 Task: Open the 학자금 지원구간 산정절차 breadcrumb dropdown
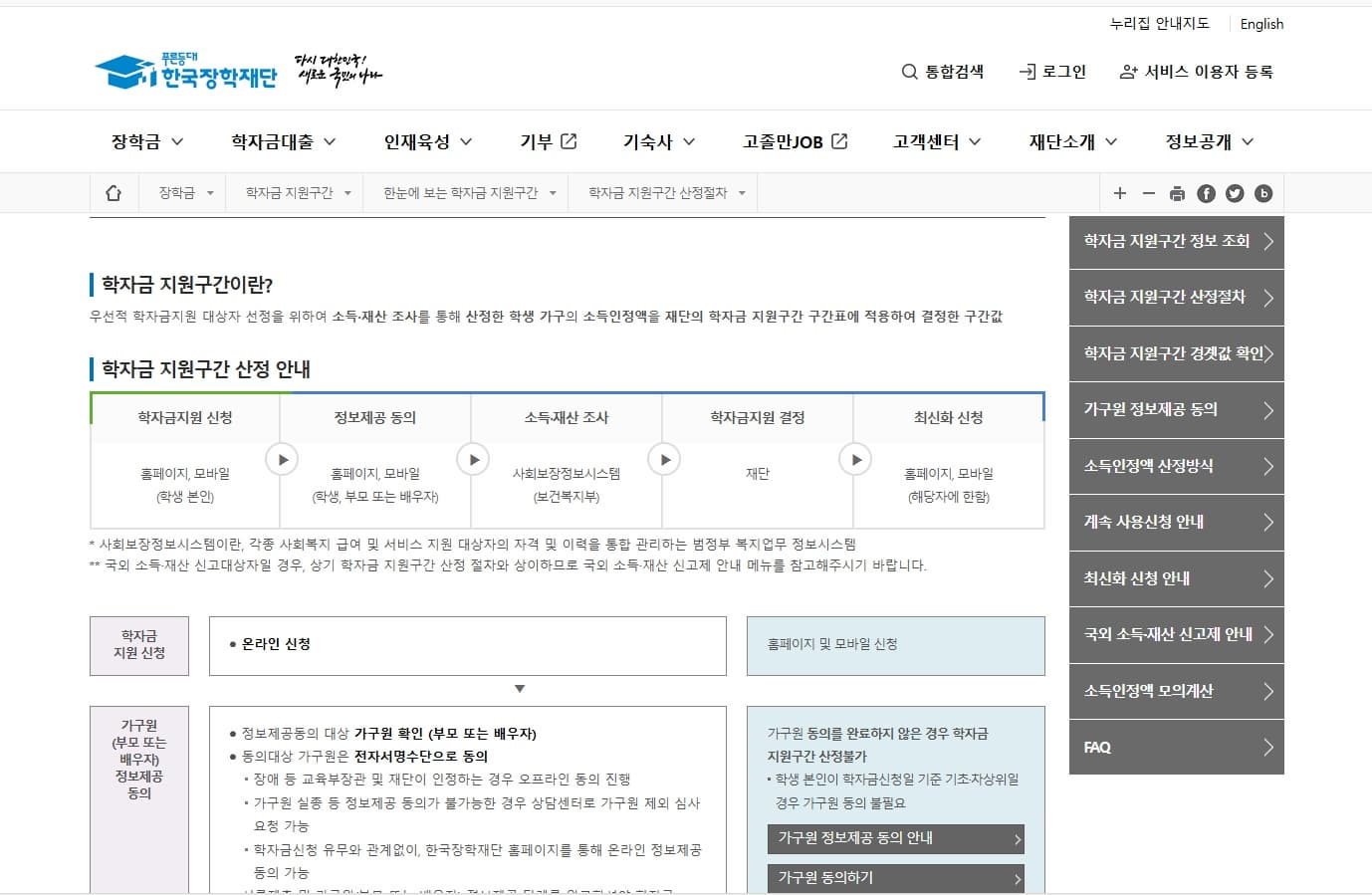tap(661, 191)
